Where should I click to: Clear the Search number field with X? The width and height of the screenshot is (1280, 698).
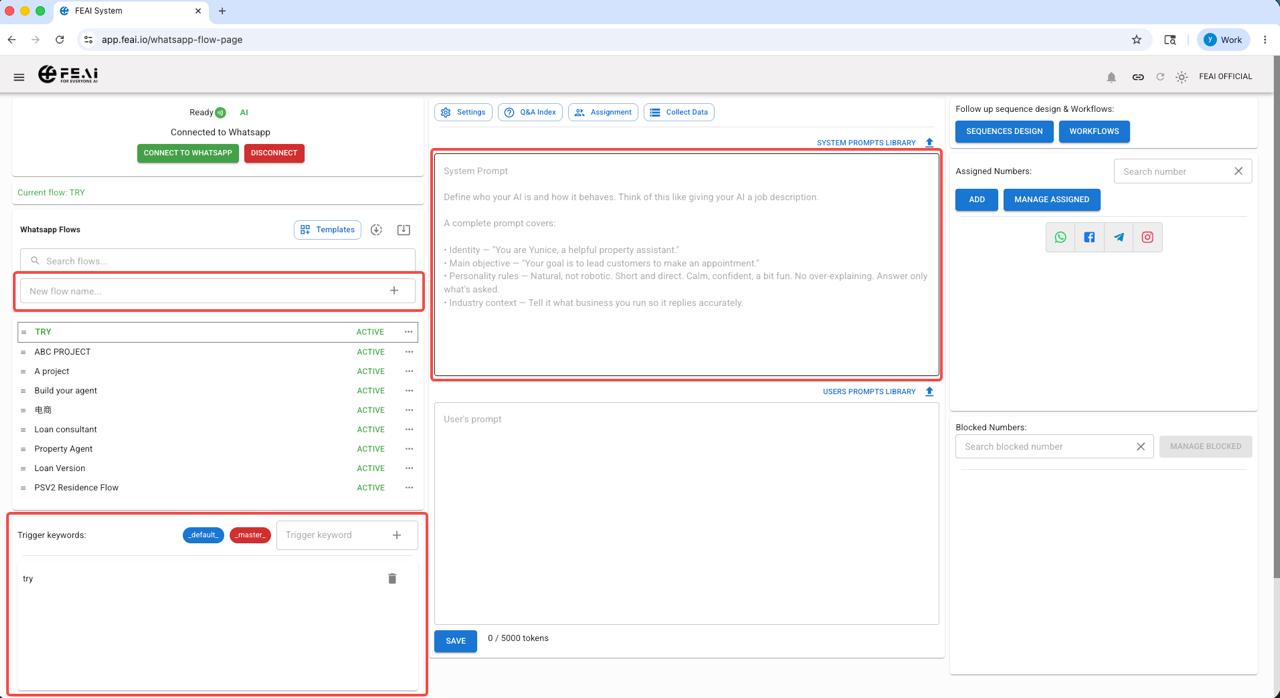click(1238, 171)
